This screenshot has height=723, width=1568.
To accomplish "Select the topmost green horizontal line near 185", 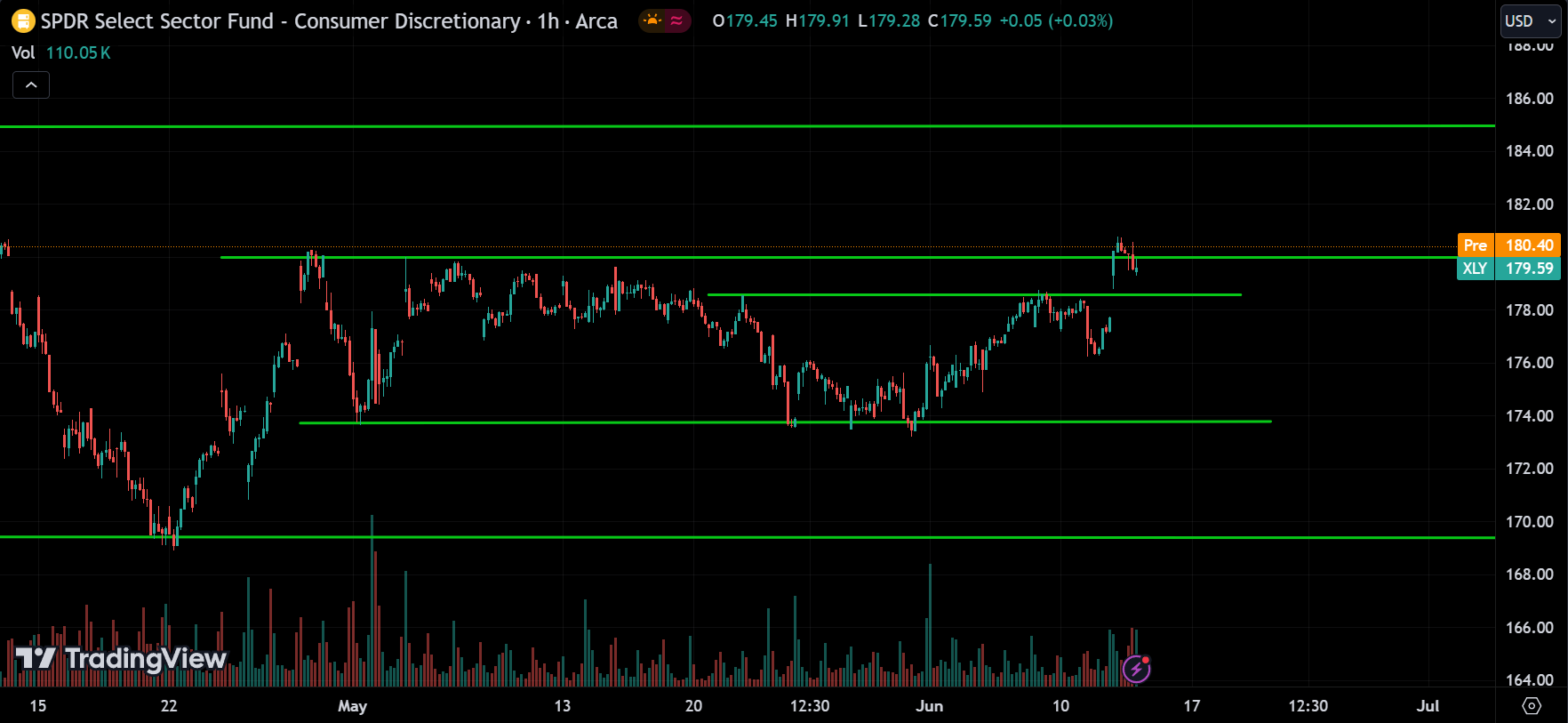I will pyautogui.click(x=747, y=126).
